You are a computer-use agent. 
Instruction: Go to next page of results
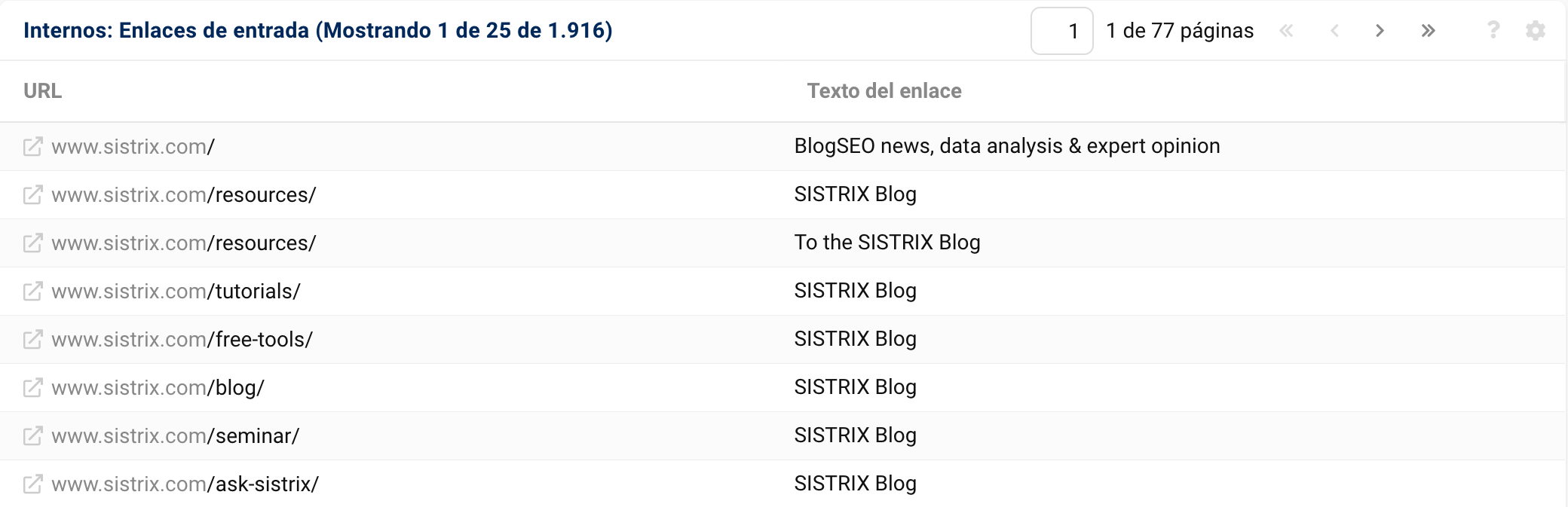click(1380, 30)
